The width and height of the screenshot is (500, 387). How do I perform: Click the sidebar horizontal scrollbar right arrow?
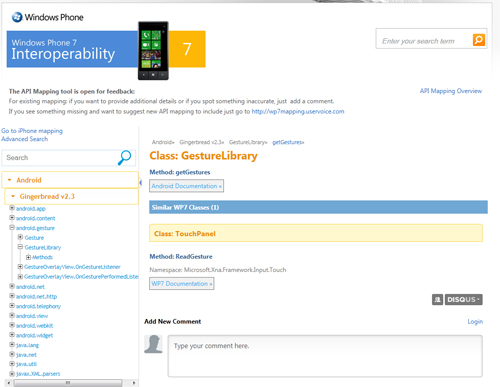point(134,383)
